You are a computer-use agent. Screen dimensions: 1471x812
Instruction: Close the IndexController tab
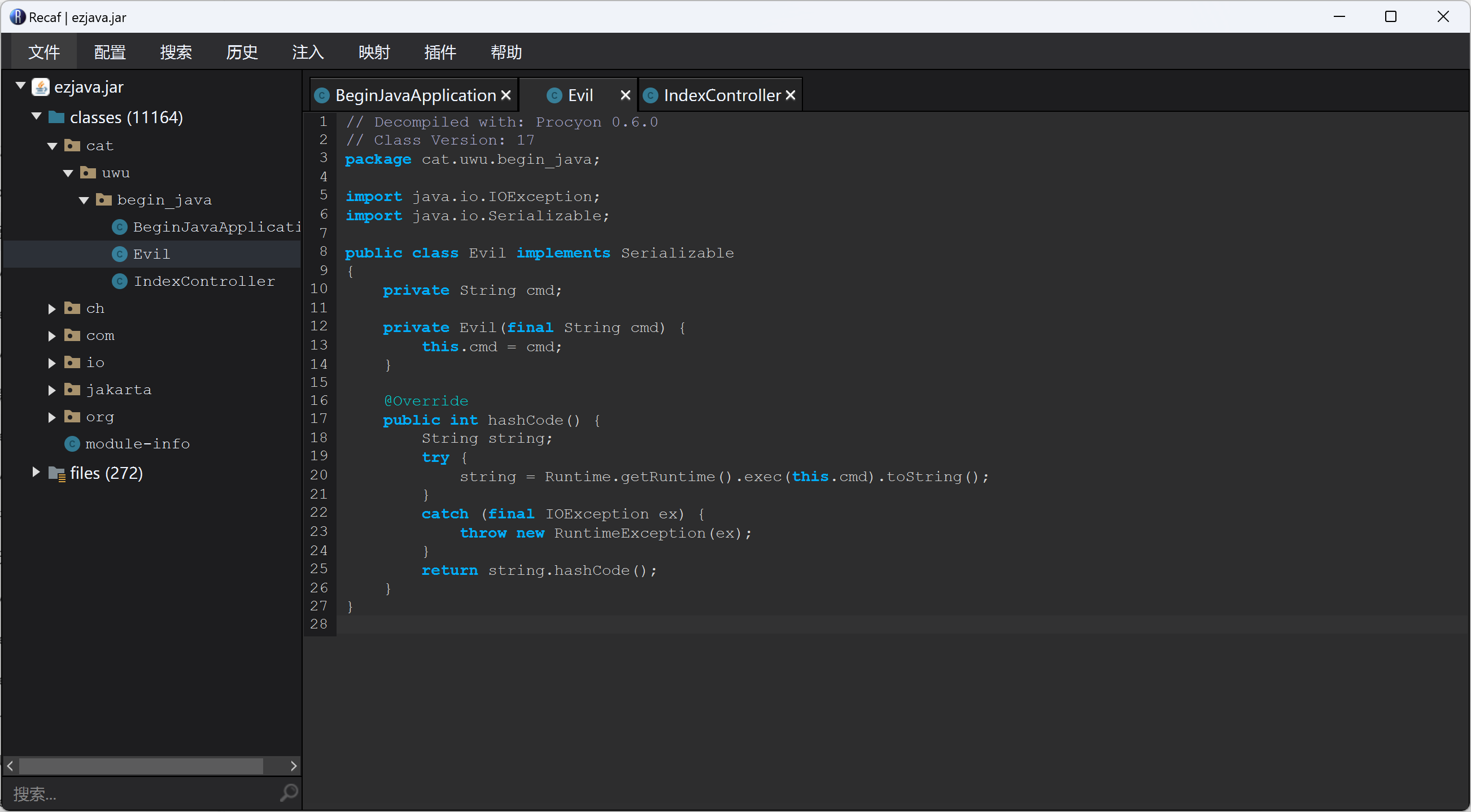coord(791,95)
